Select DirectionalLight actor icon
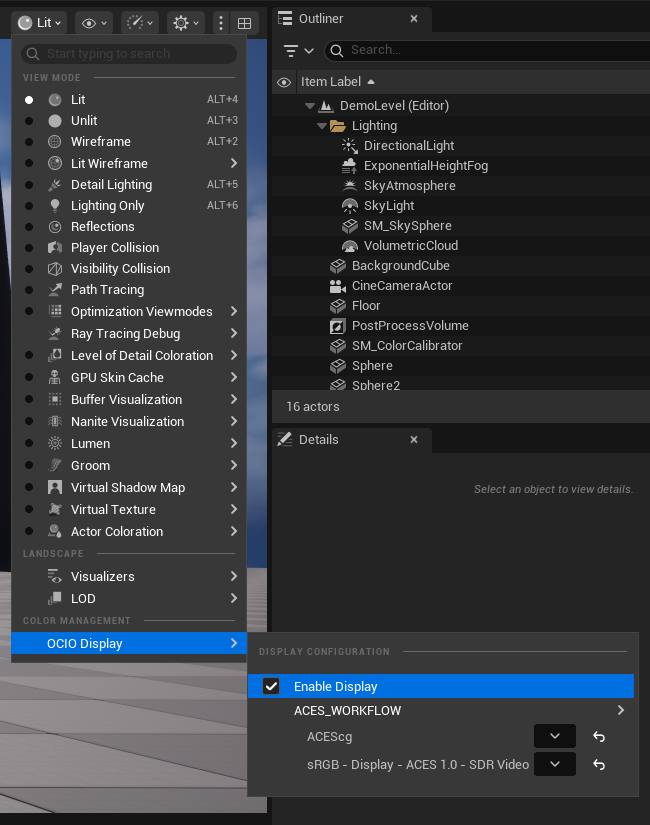 point(349,146)
